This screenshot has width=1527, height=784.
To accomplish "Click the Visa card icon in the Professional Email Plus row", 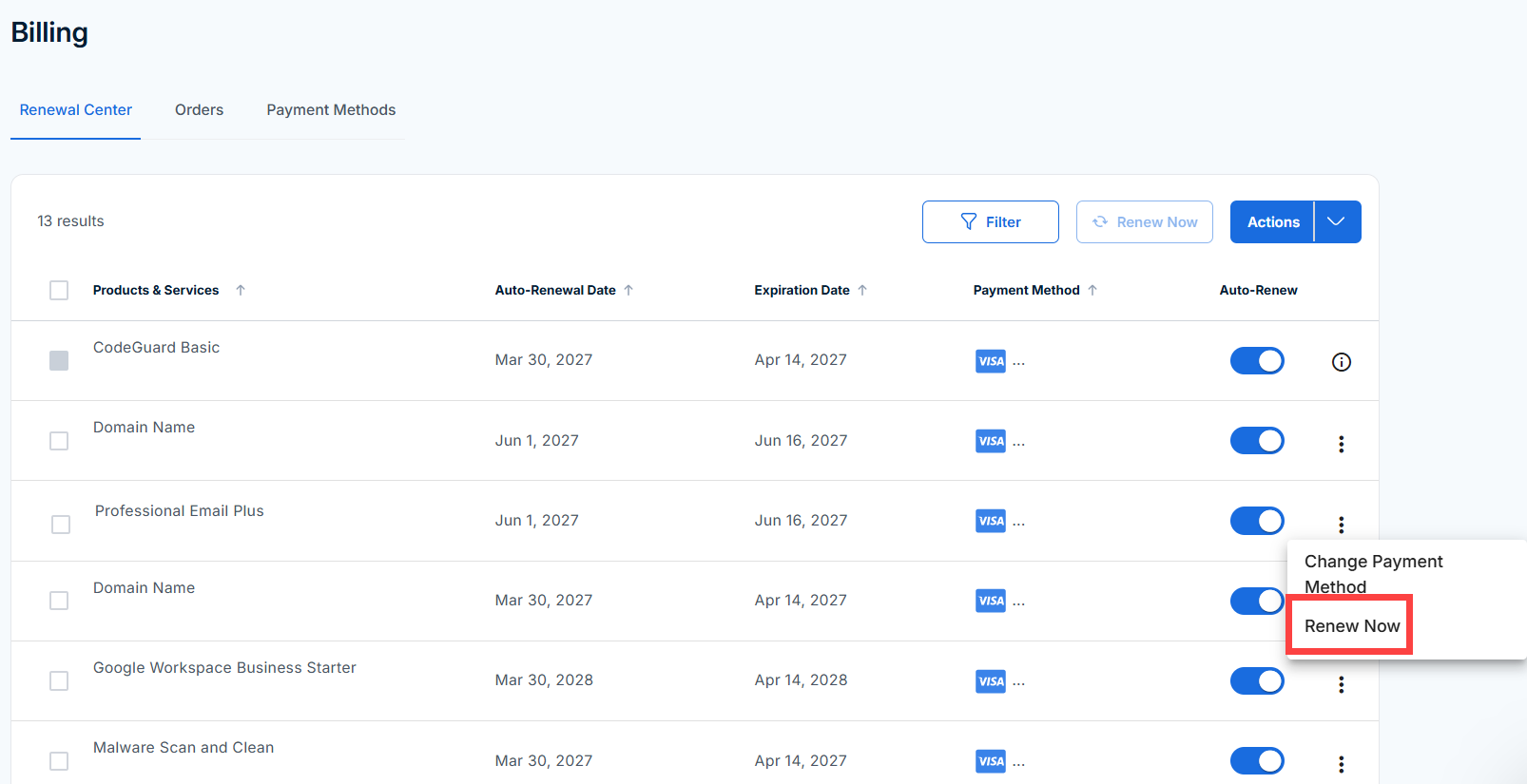I will (991, 521).
